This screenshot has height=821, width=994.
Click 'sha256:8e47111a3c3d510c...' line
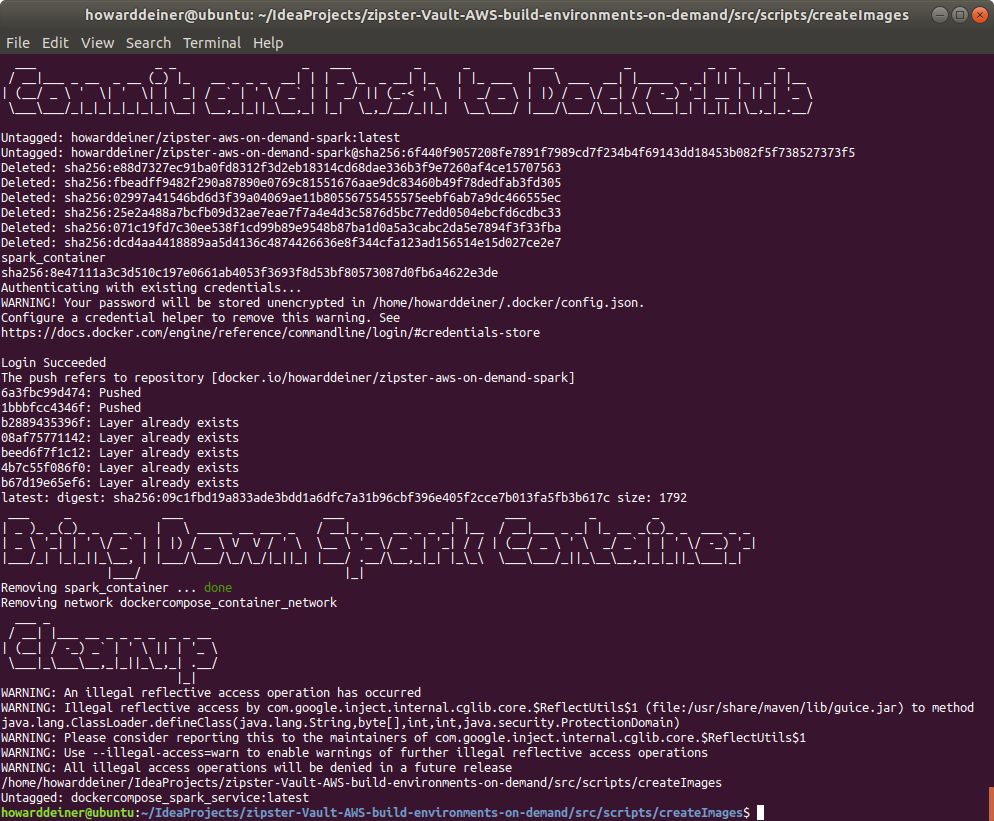[x=249, y=273]
